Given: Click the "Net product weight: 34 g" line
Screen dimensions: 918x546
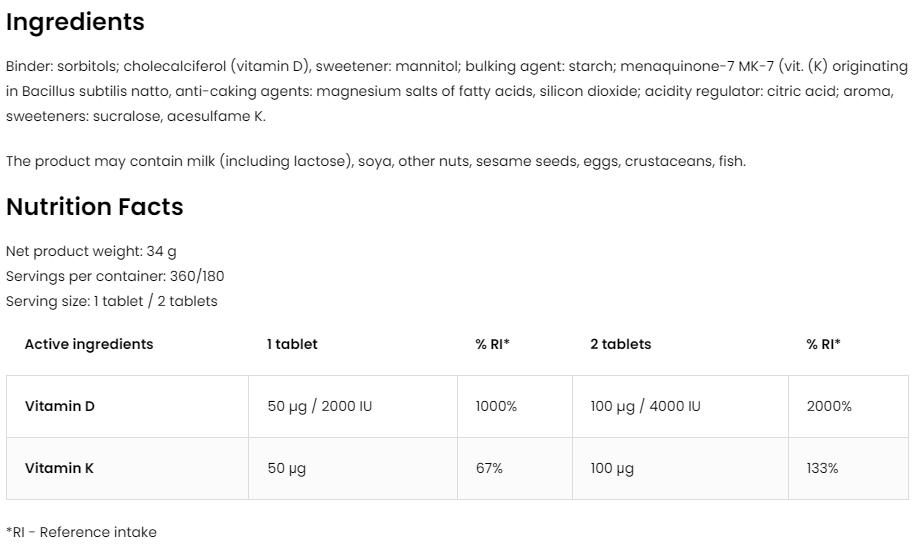Looking at the screenshot, I should [91, 251].
